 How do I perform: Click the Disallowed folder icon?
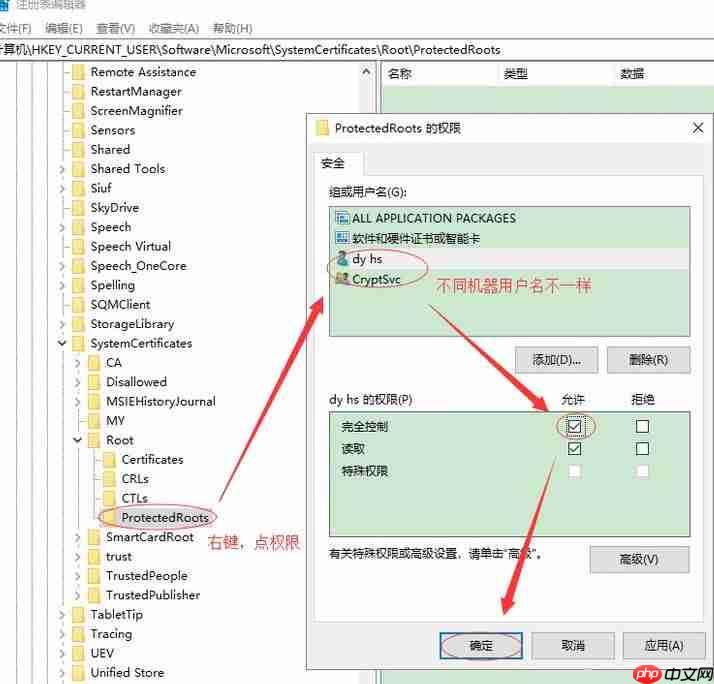94,382
